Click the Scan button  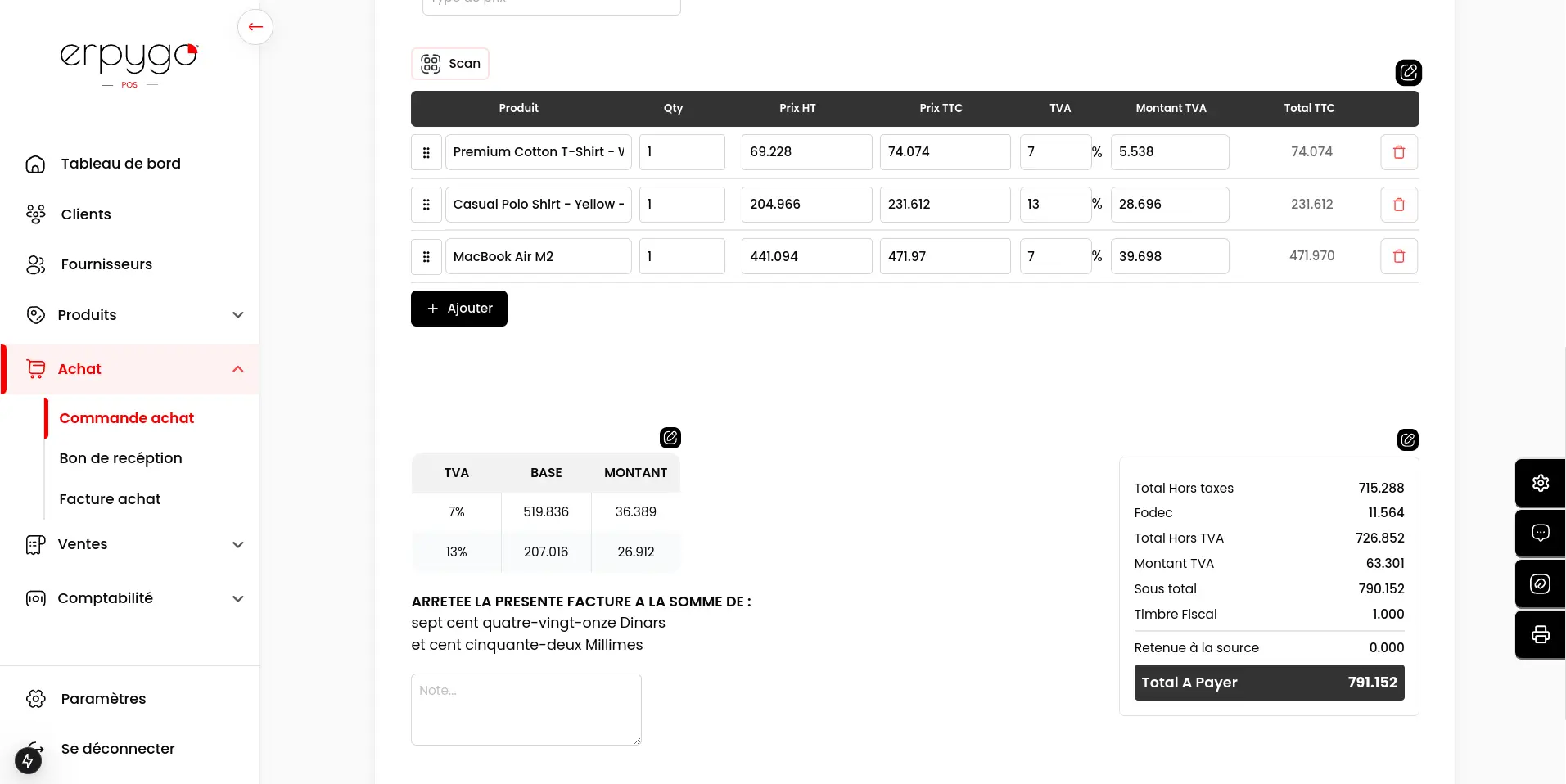pos(450,64)
